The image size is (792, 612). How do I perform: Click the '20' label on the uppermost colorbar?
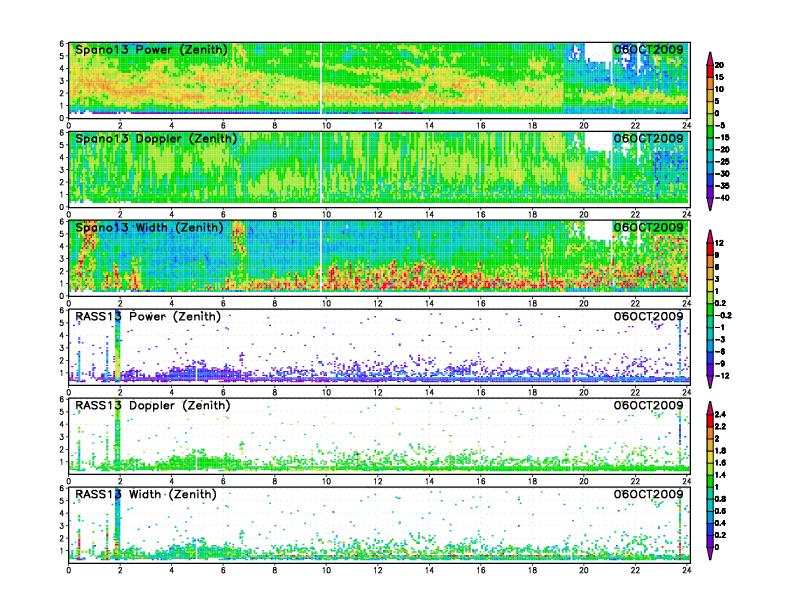[719, 65]
